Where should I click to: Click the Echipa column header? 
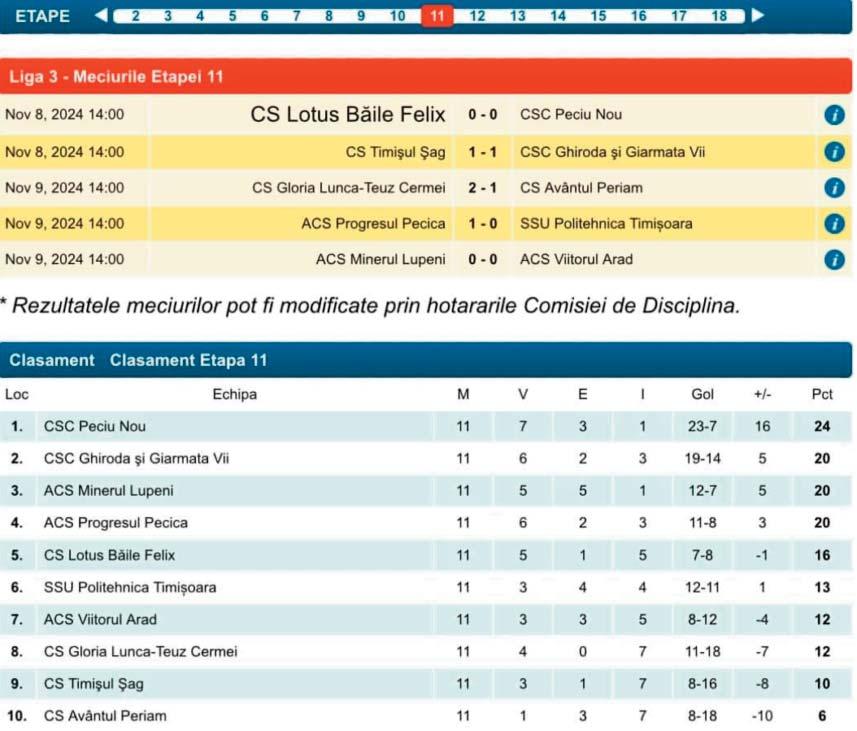tap(234, 394)
